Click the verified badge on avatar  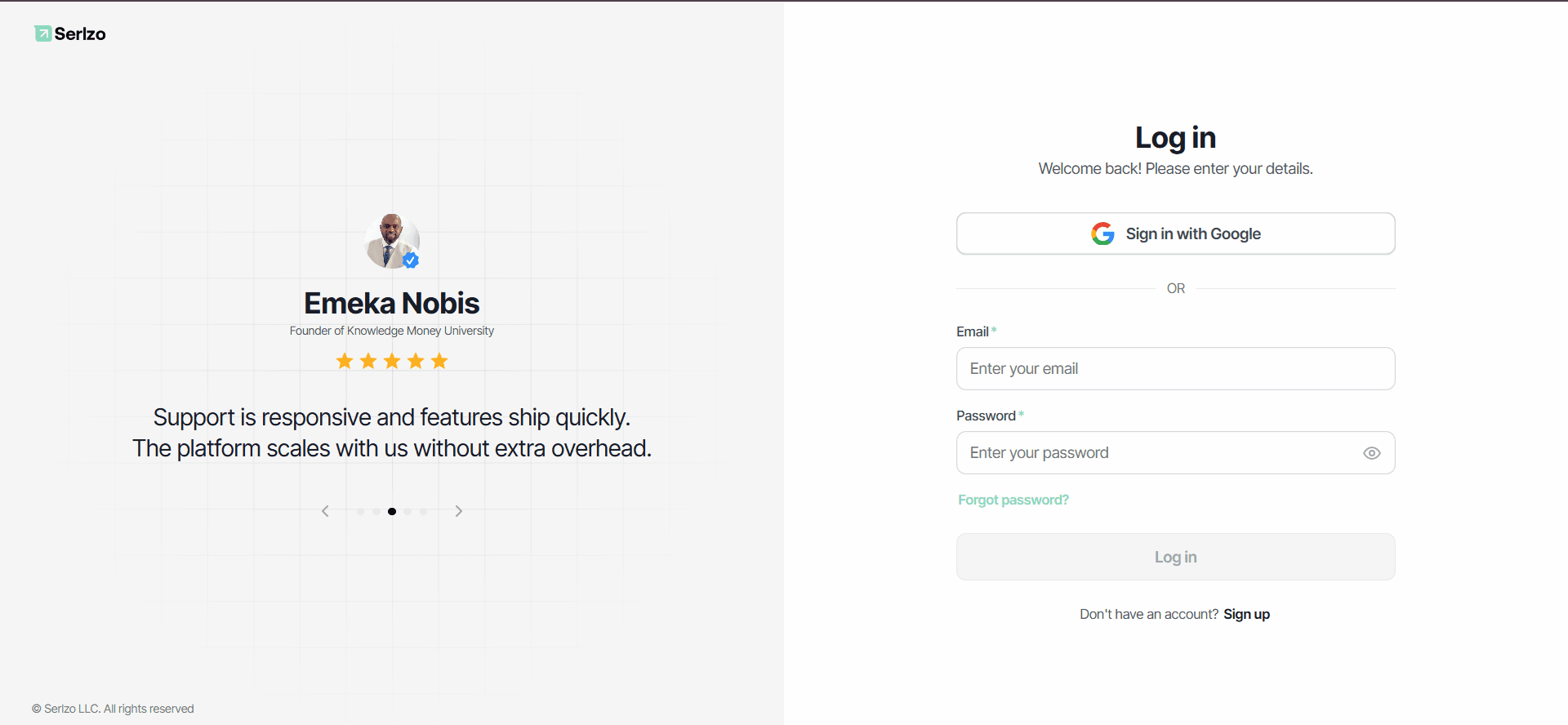[x=411, y=260]
